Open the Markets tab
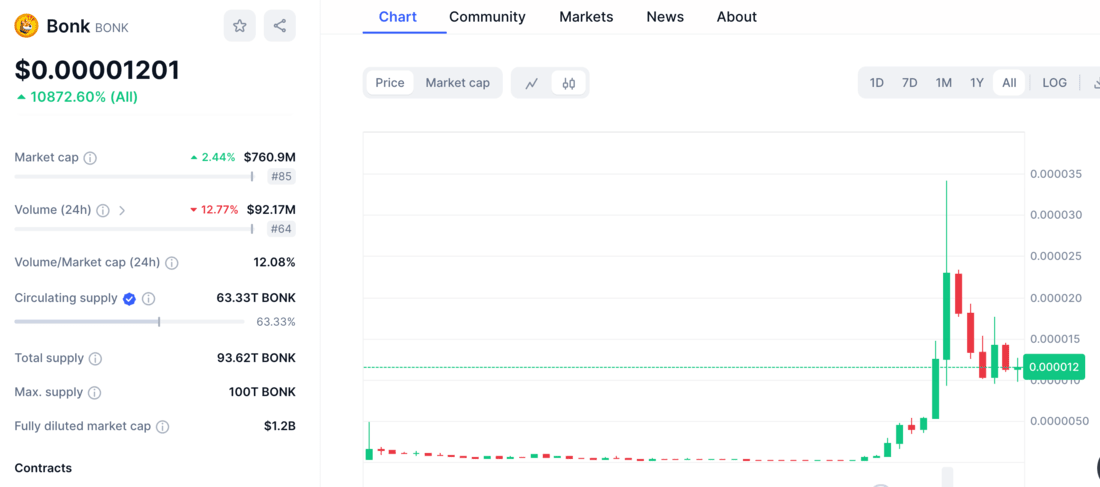This screenshot has height=487, width=1100. [x=586, y=17]
